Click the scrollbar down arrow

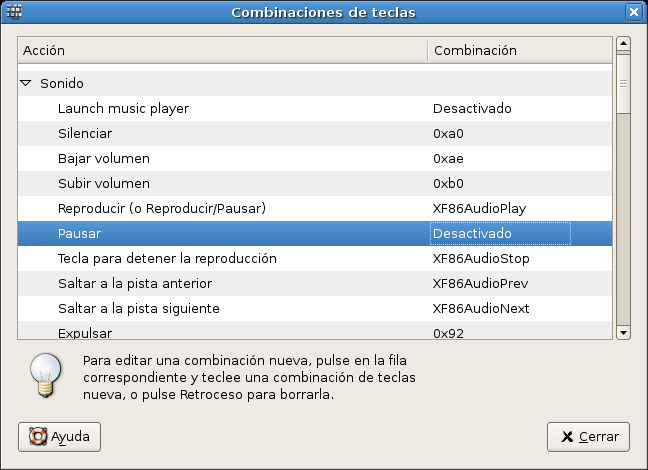tap(623, 333)
